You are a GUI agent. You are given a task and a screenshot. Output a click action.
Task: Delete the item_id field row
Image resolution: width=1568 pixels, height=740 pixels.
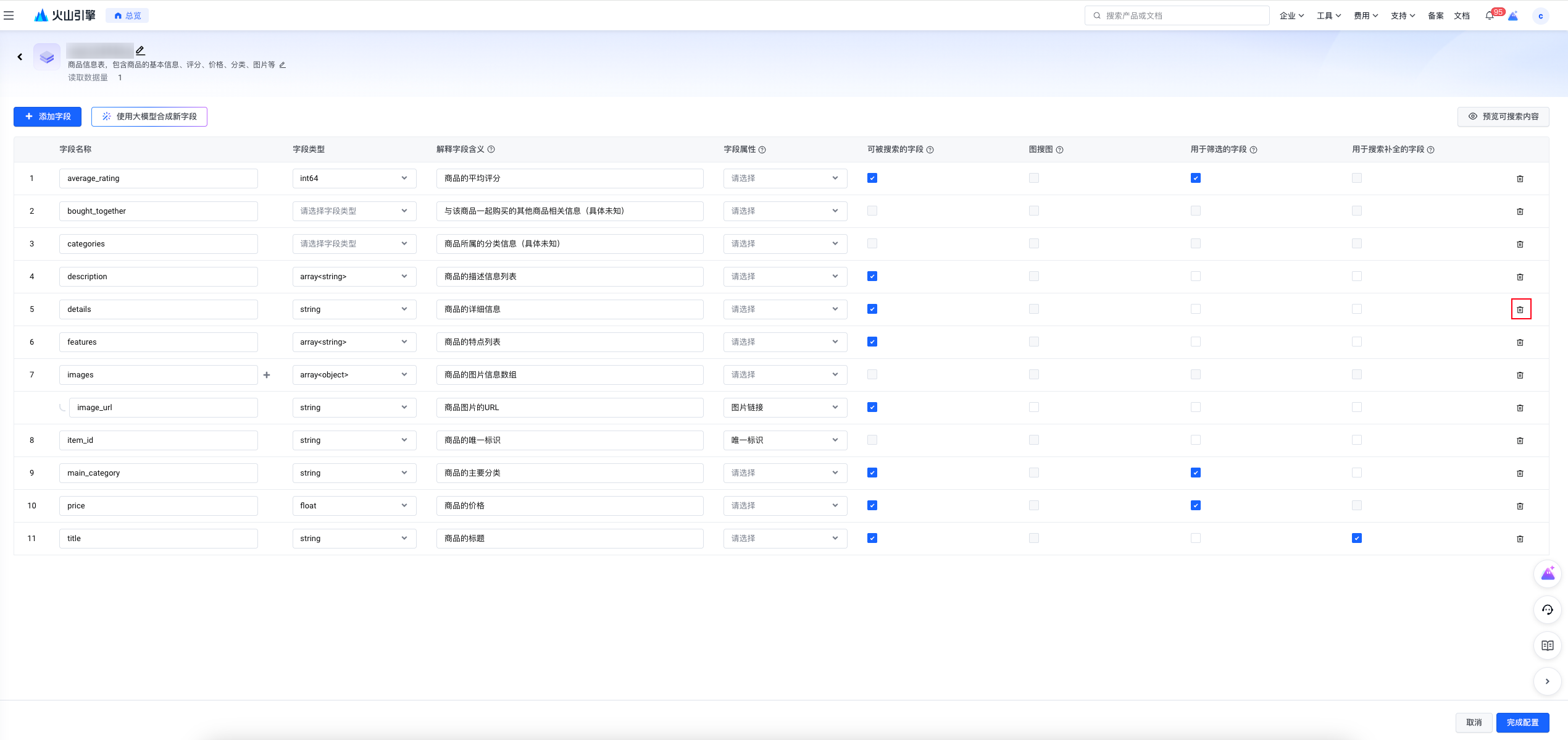[1520, 440]
